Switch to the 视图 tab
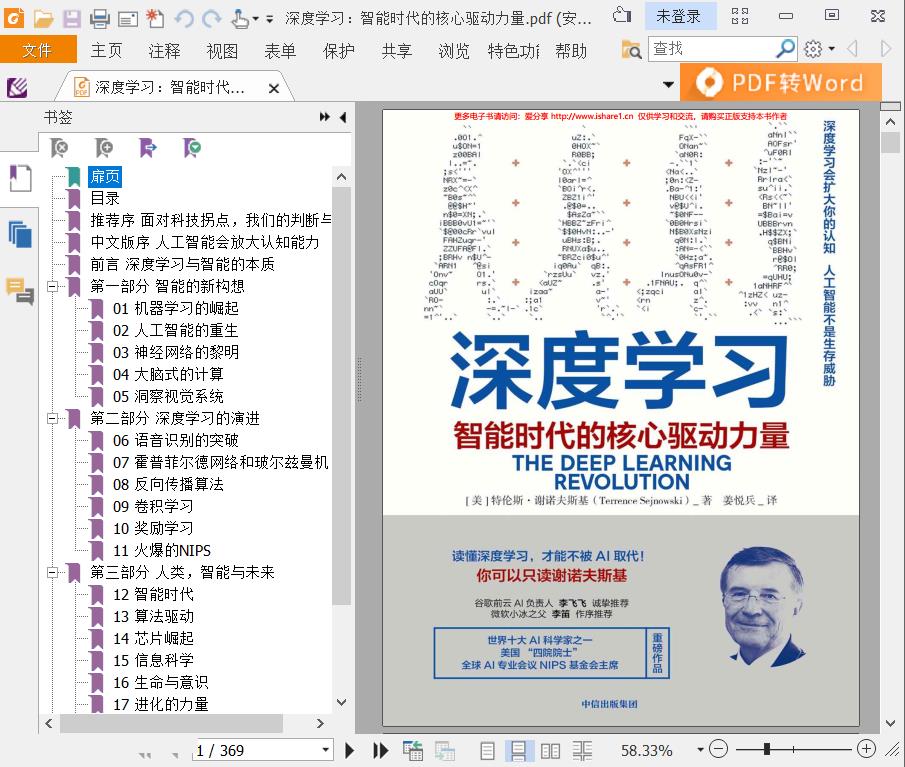 (x=222, y=51)
